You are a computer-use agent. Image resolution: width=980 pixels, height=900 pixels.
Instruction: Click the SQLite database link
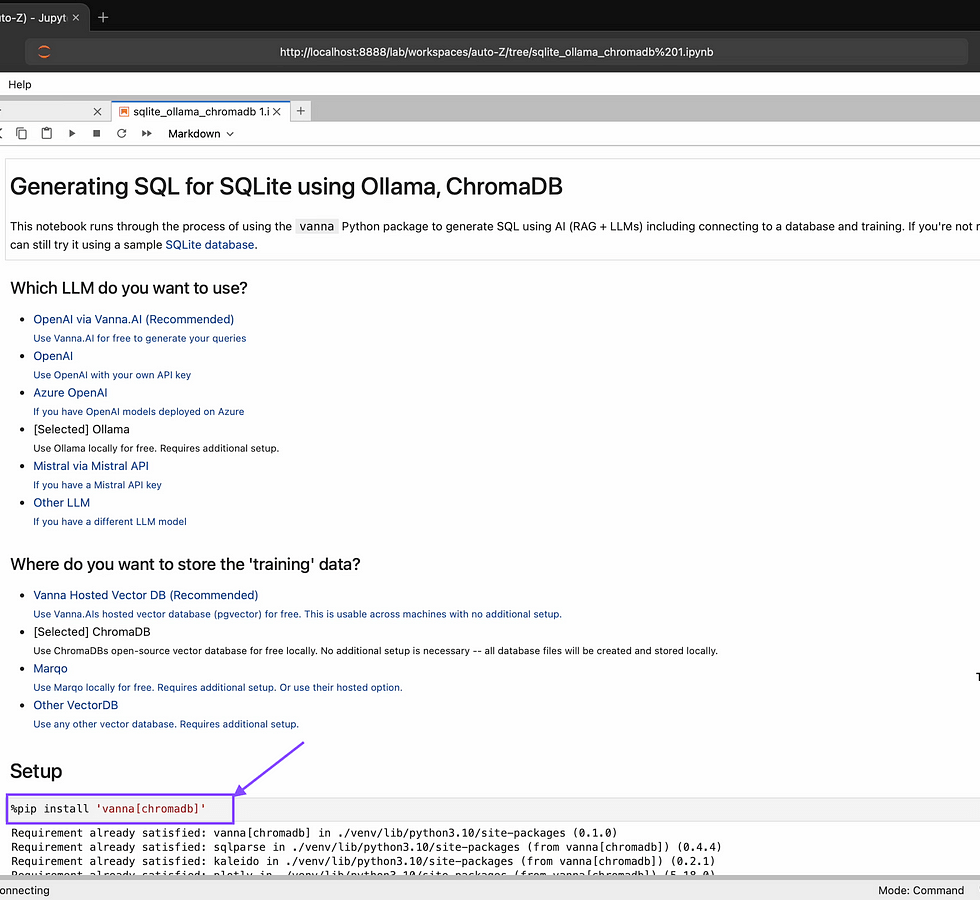click(209, 245)
